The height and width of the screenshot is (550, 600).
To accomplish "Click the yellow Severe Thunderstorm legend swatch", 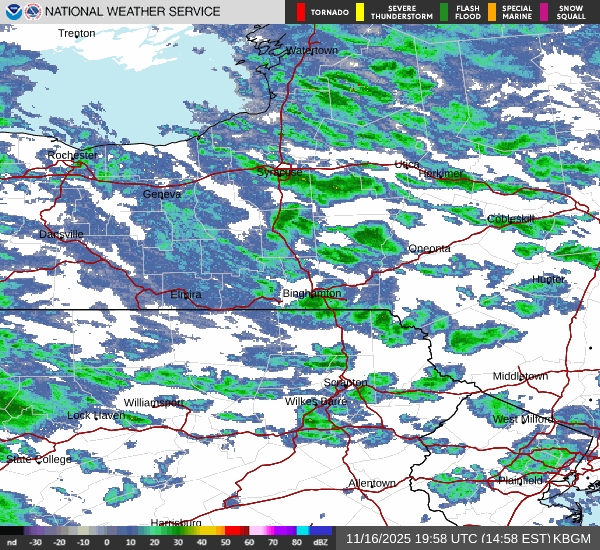I will pos(361,12).
